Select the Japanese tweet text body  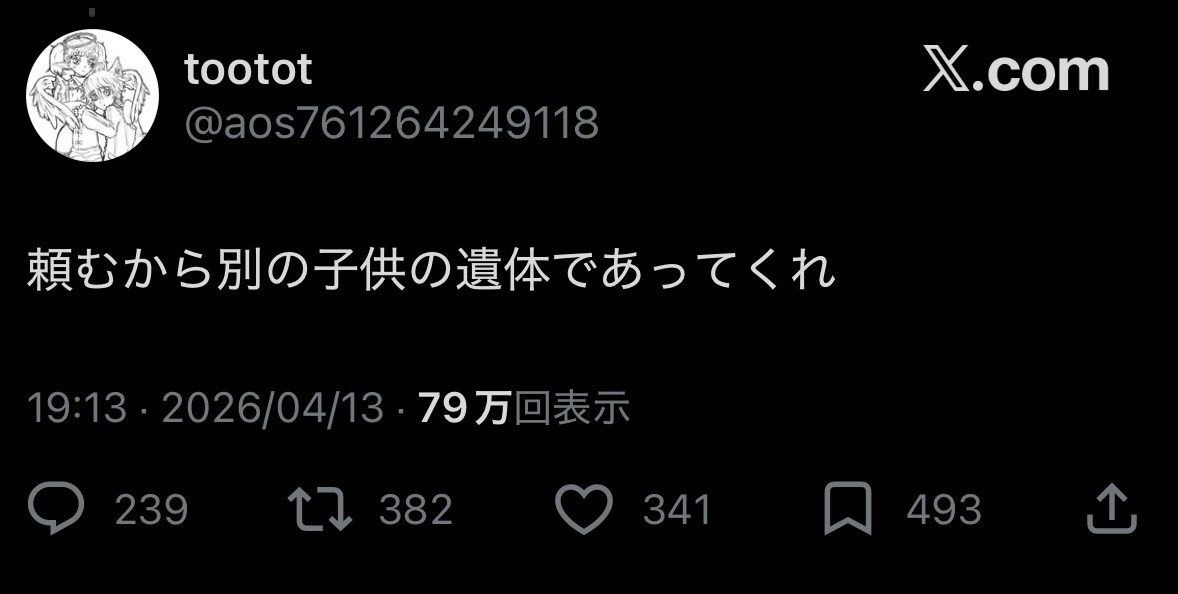pyautogui.click(x=432, y=270)
